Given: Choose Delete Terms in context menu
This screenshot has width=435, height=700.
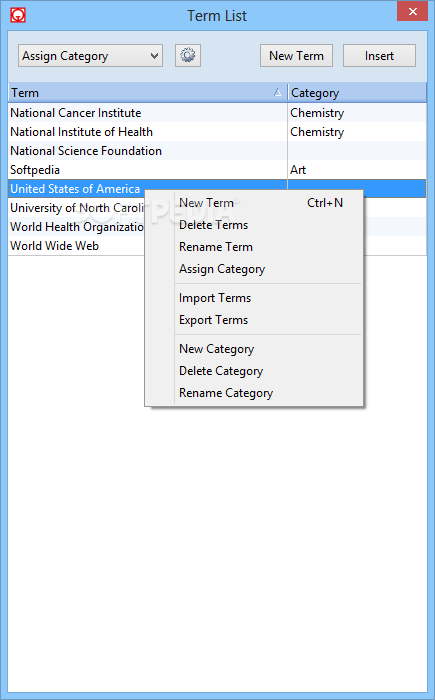Looking at the screenshot, I should click(254, 225).
